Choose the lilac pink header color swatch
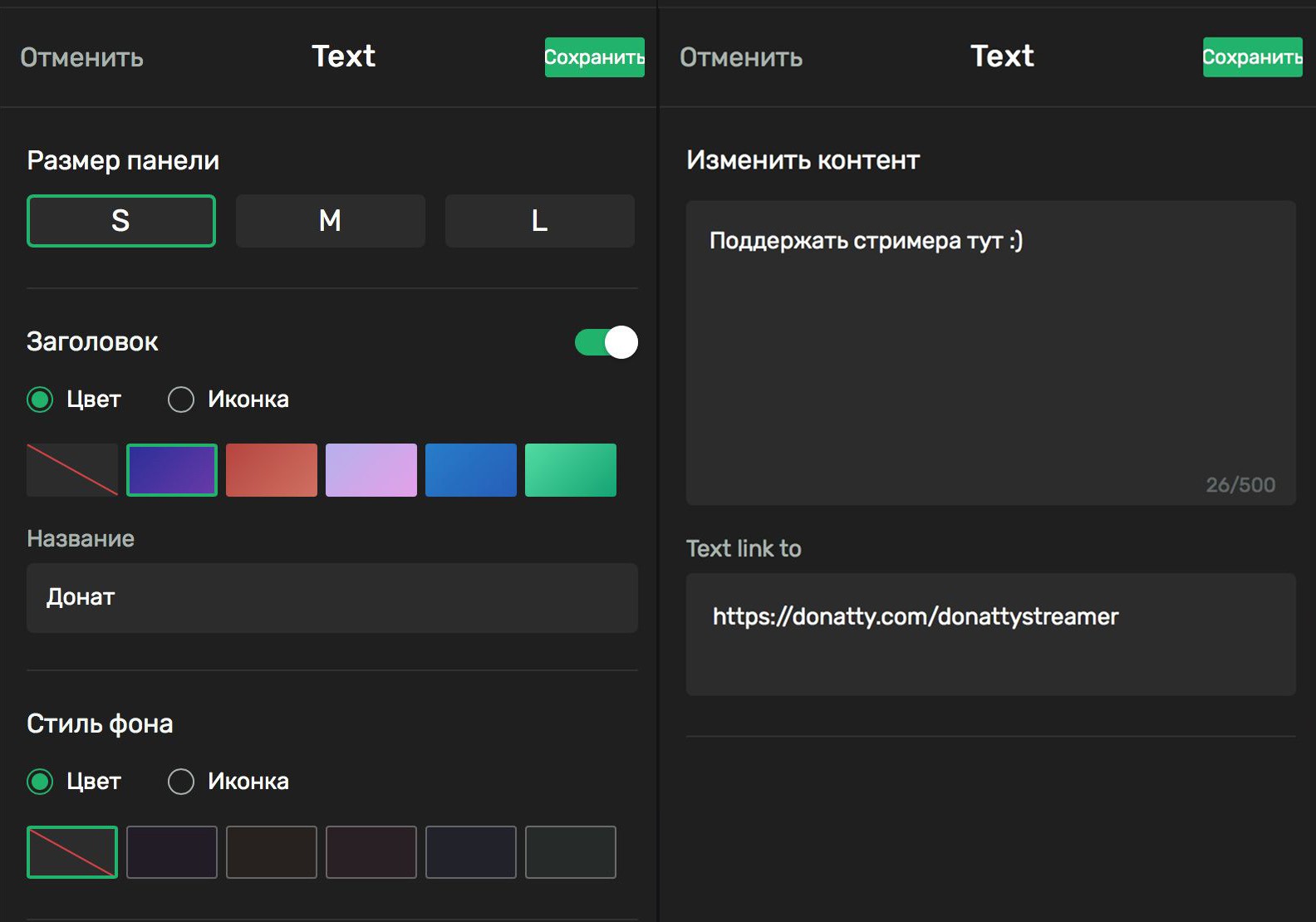 point(371,470)
